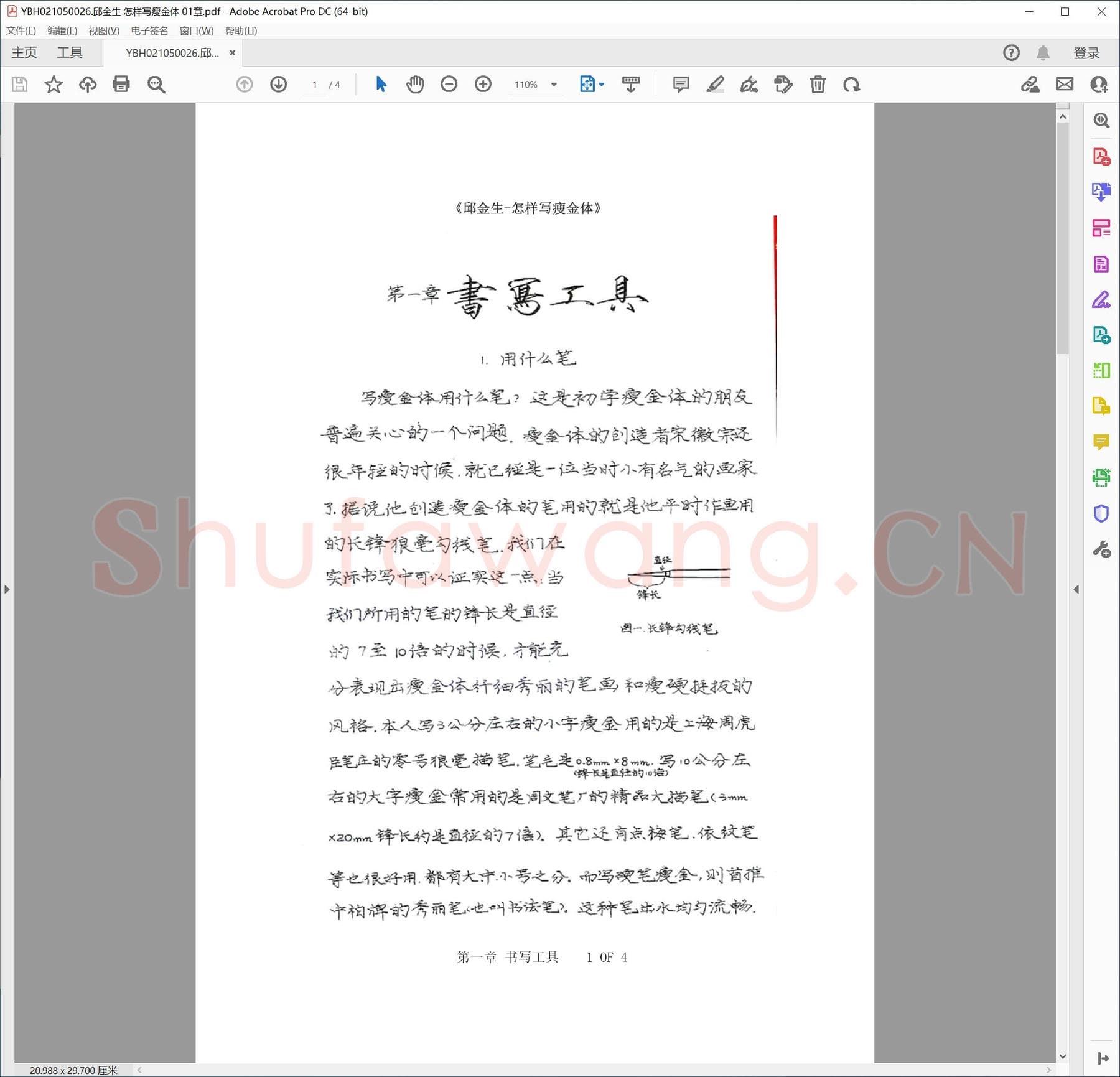Select the highlight text pen tool
Viewport: 1120px width, 1077px height.
[715, 84]
